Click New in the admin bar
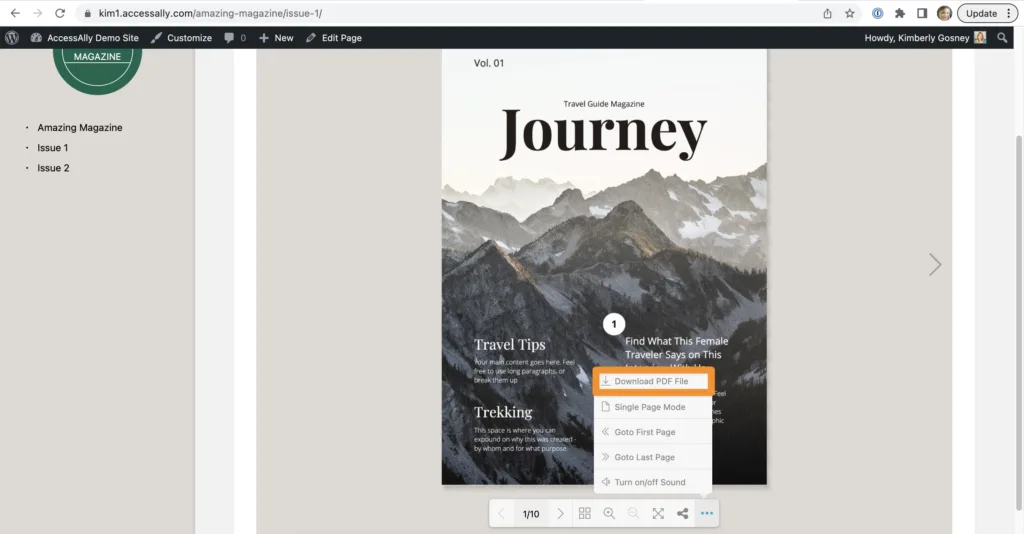 276,38
